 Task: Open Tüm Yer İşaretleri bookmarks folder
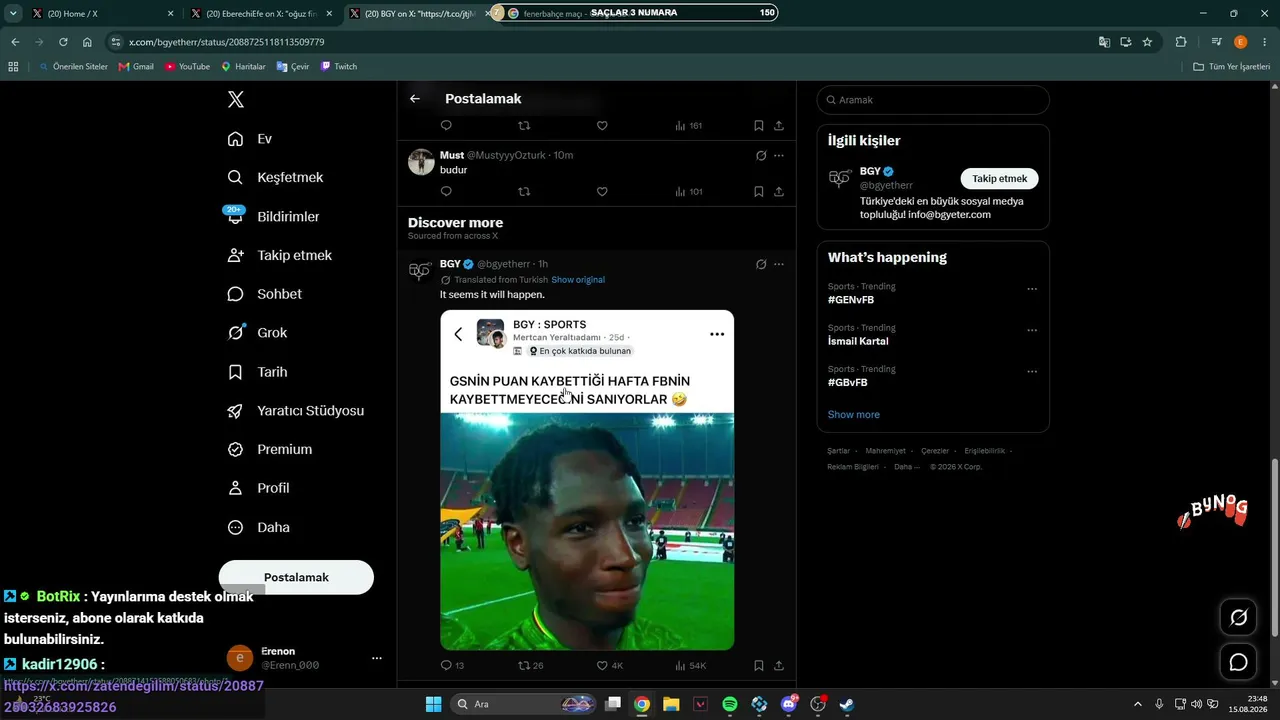coord(1232,67)
